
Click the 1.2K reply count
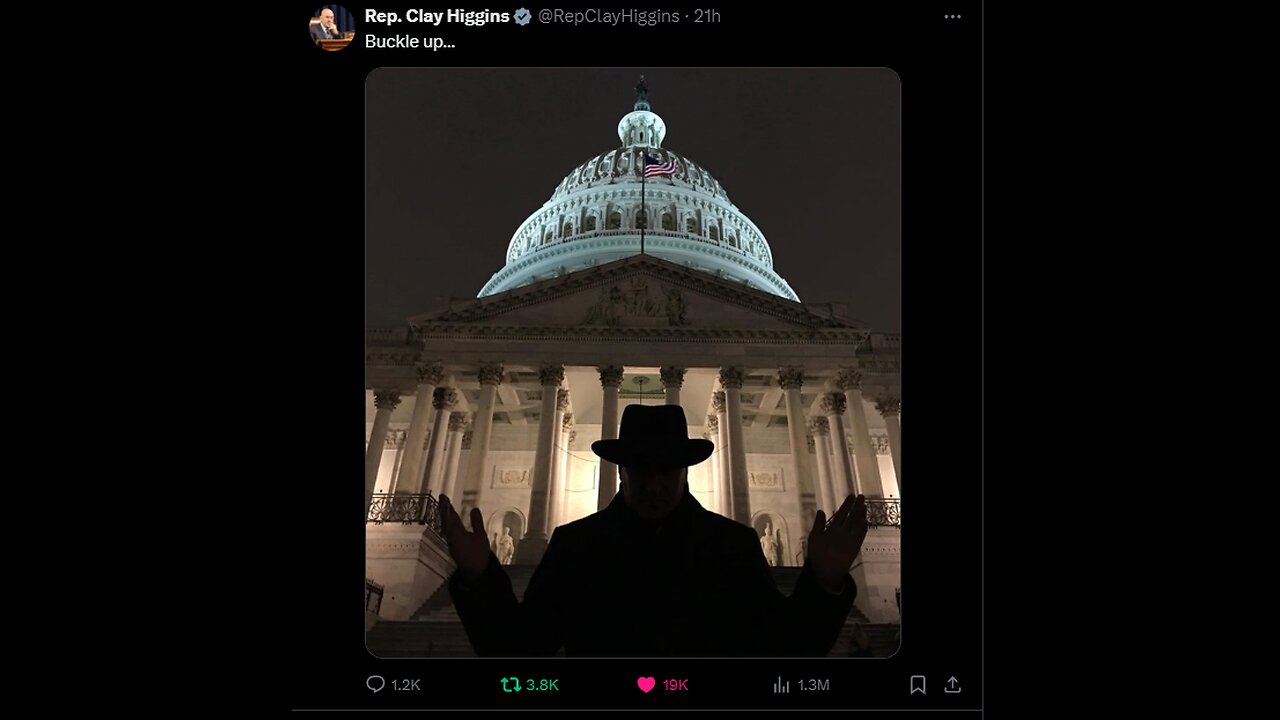point(405,685)
